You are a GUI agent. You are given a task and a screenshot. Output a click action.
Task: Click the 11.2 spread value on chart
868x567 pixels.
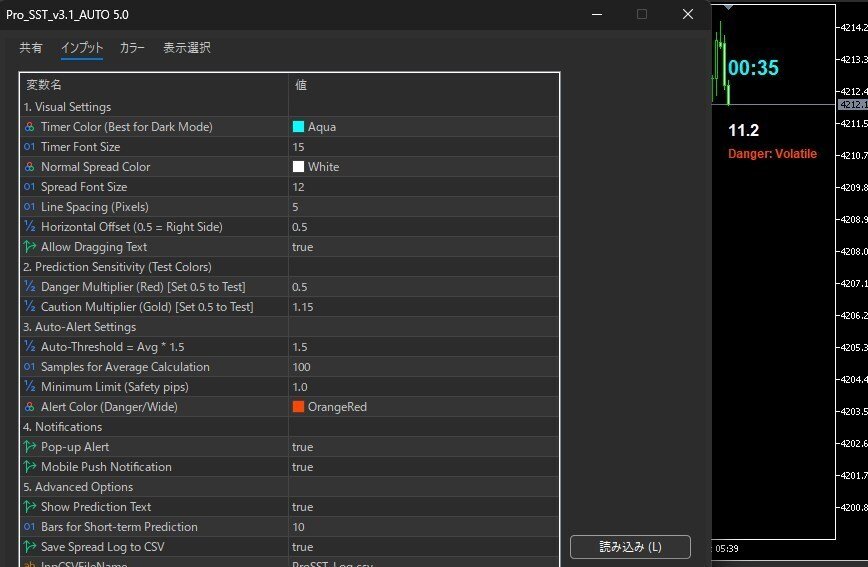[x=743, y=131]
